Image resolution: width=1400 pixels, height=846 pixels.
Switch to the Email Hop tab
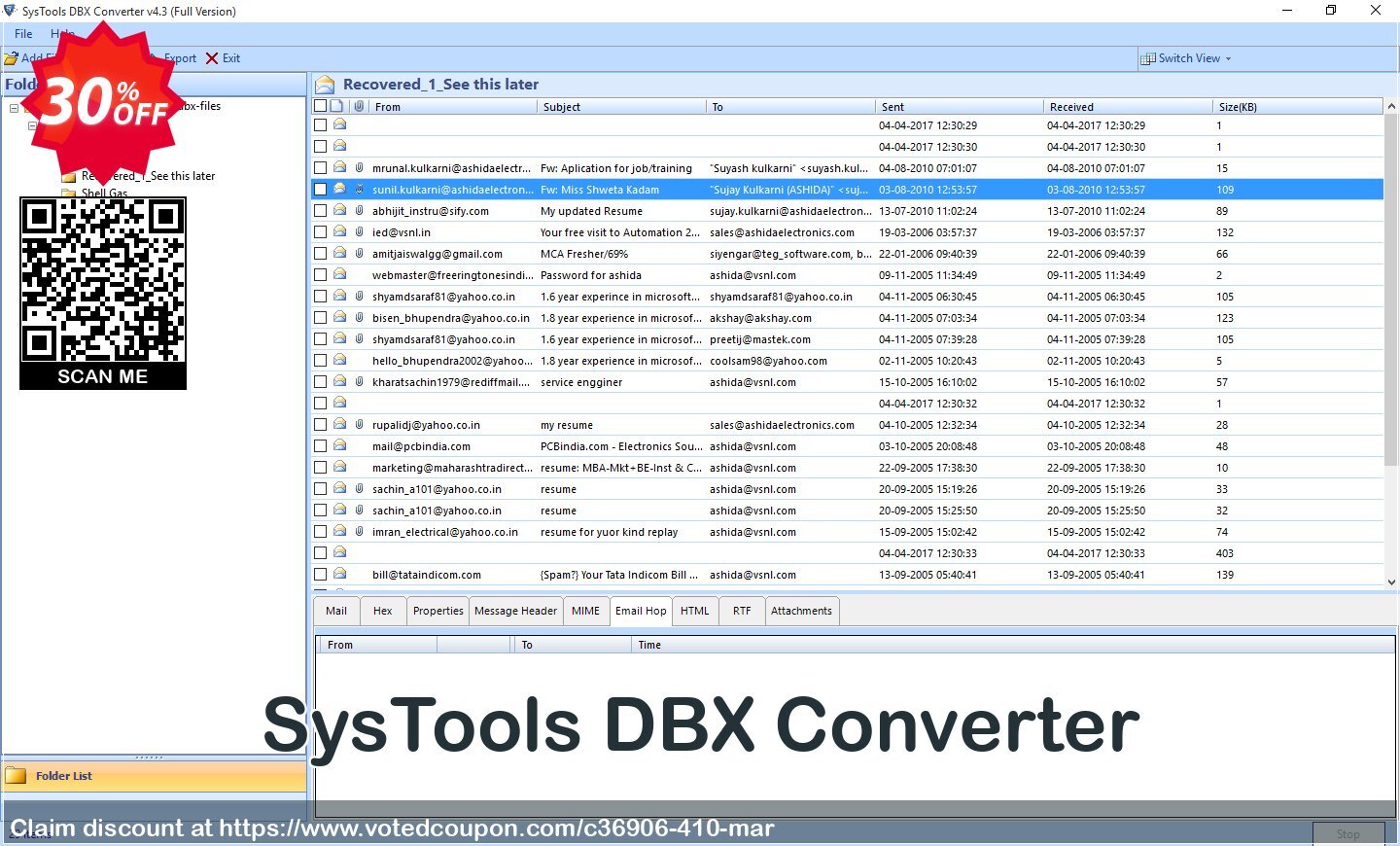pos(641,611)
